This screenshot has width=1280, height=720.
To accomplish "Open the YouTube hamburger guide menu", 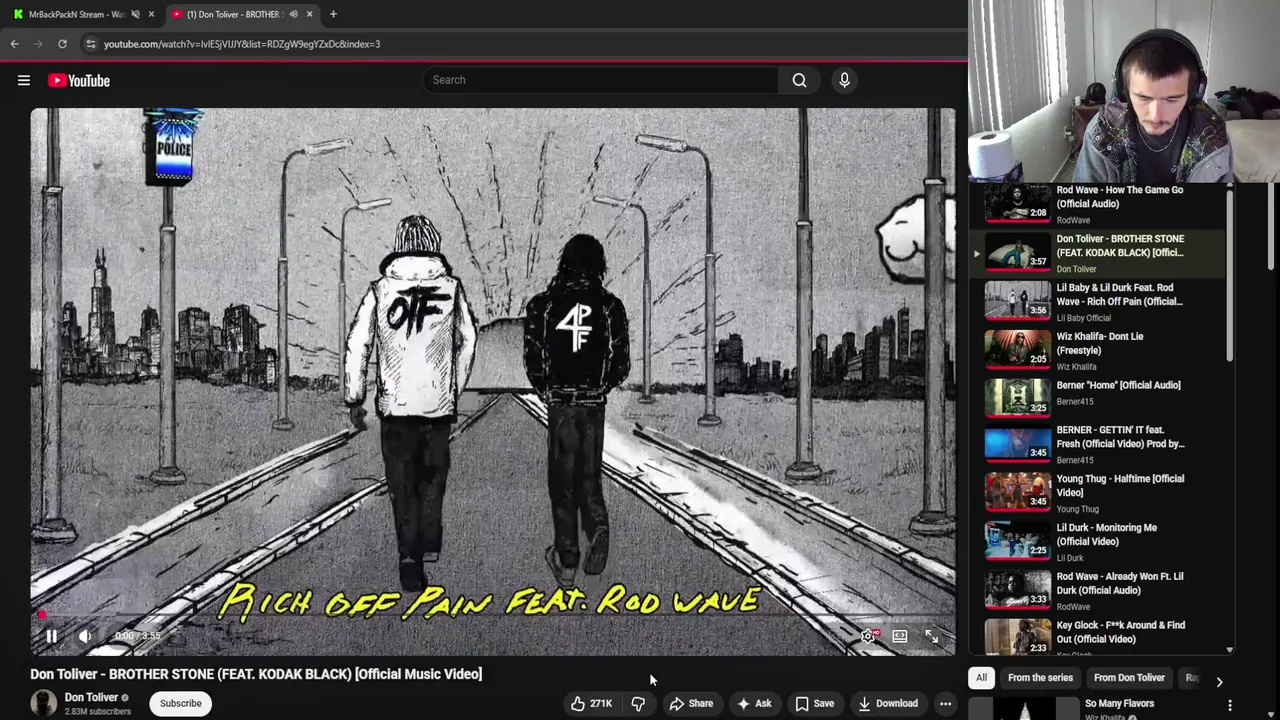I will (x=24, y=80).
